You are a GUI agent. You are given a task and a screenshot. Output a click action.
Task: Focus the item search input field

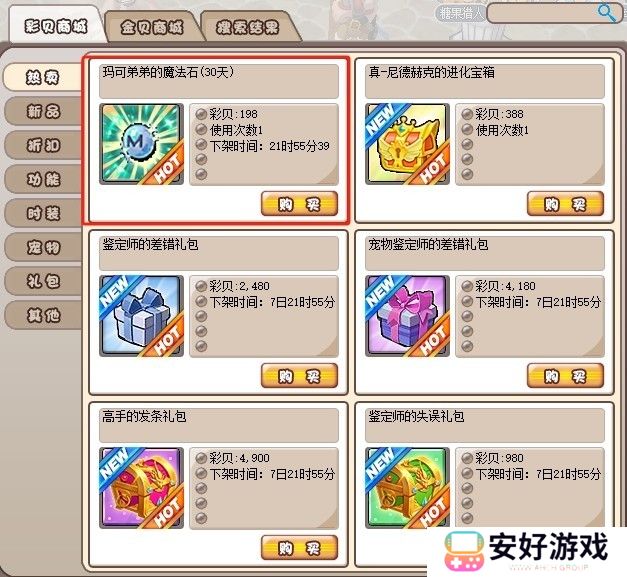542,14
